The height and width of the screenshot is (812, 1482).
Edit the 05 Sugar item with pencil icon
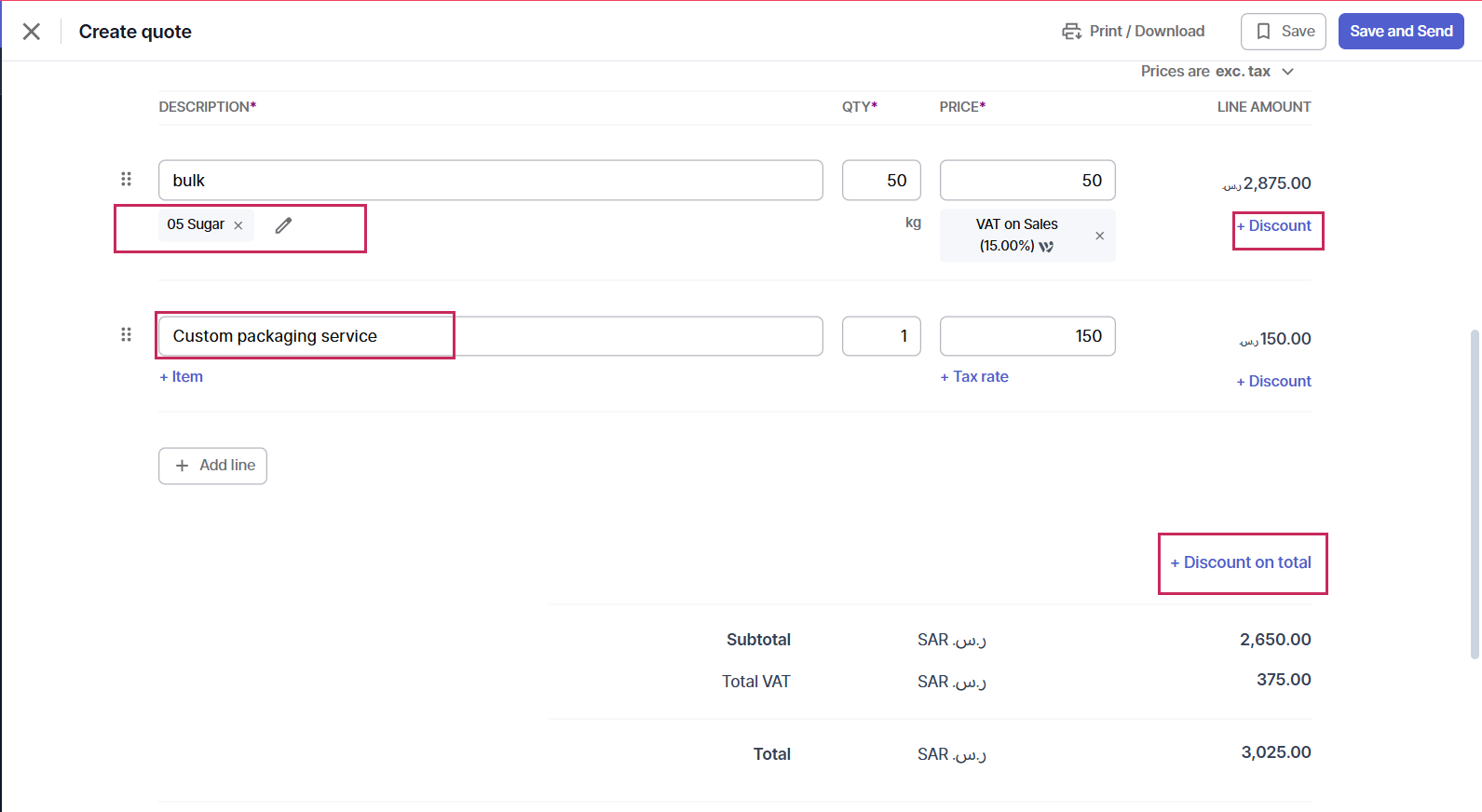tap(283, 225)
